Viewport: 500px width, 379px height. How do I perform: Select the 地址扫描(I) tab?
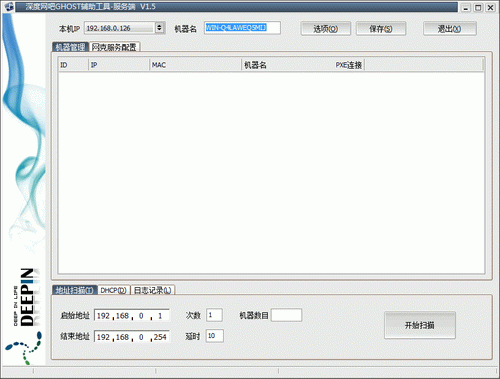(x=74, y=290)
